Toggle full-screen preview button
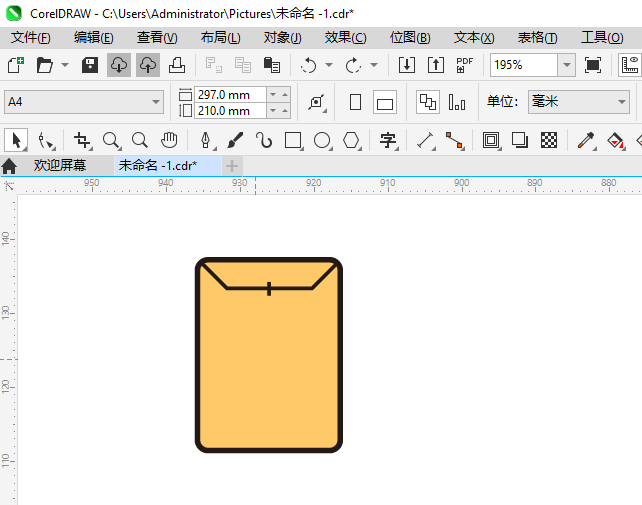 click(593, 65)
